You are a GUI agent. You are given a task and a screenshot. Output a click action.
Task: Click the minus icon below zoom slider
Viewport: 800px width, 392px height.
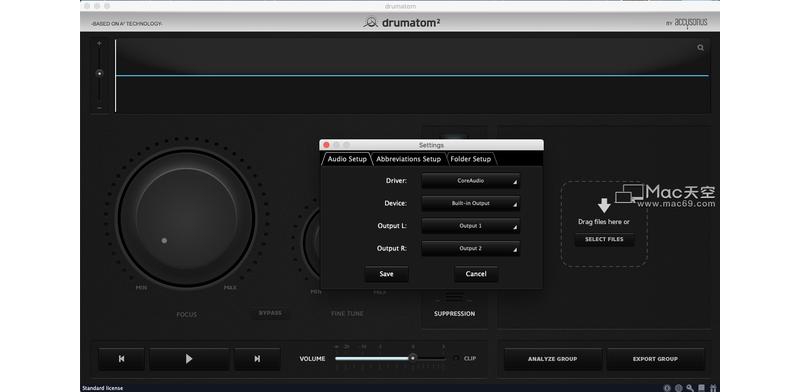(x=99, y=108)
